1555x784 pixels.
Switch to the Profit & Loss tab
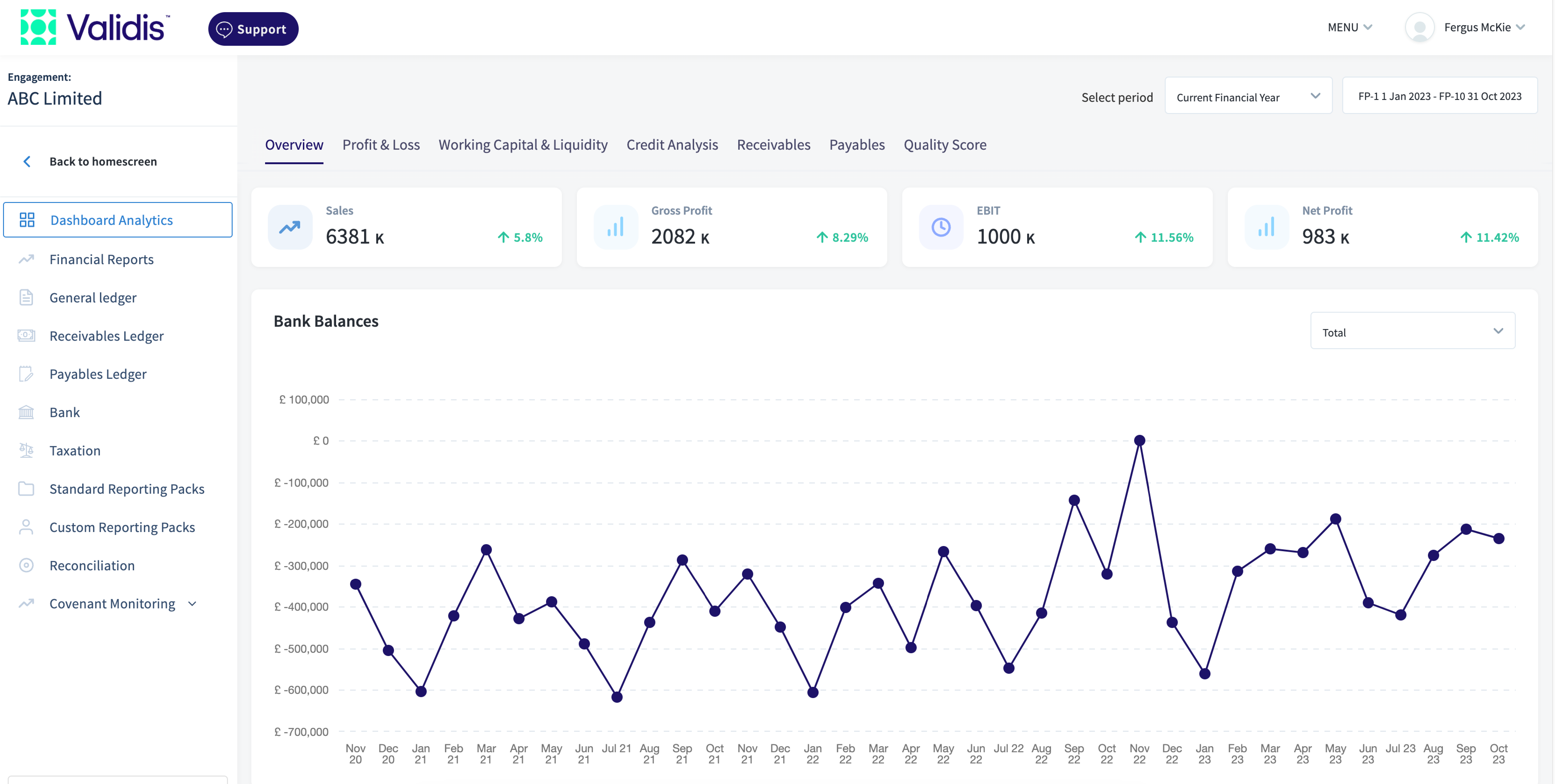coord(381,144)
